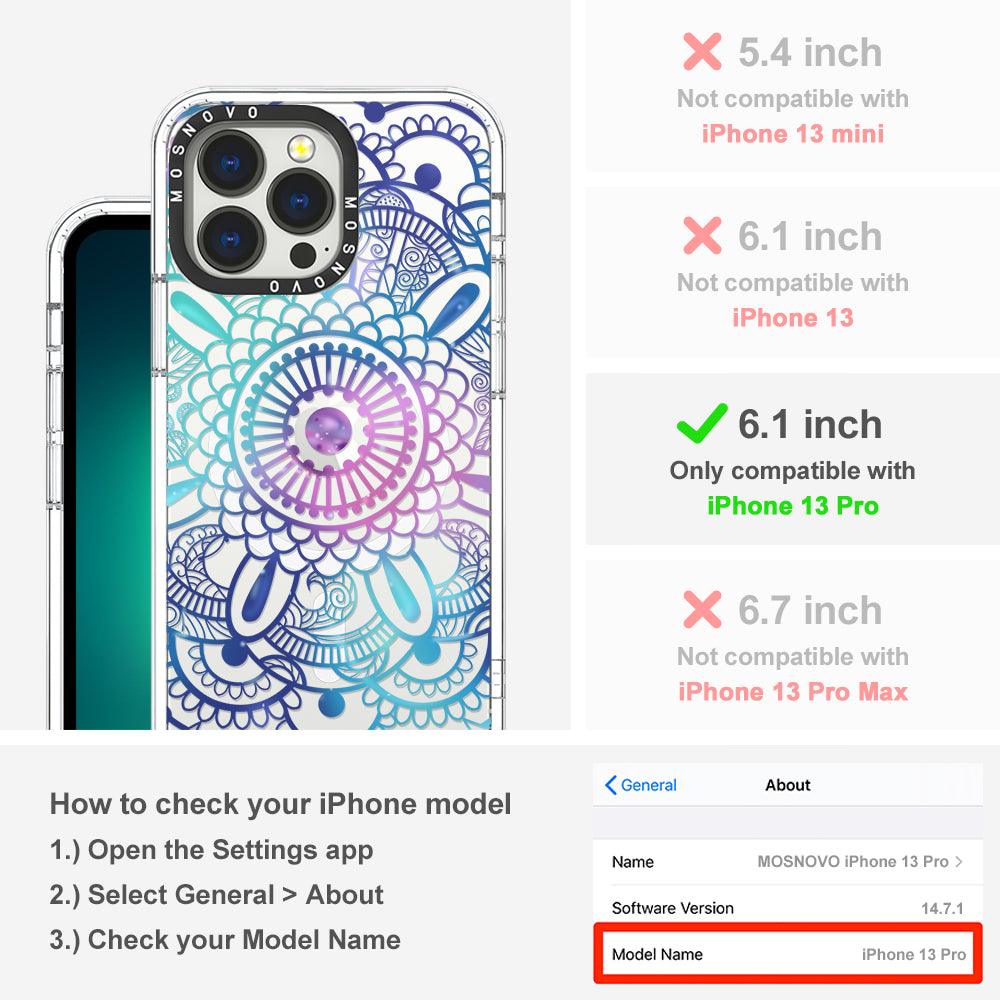Screen dimensions: 1000x1000
Task: Click the top-left camera lens
Action: click(231, 162)
